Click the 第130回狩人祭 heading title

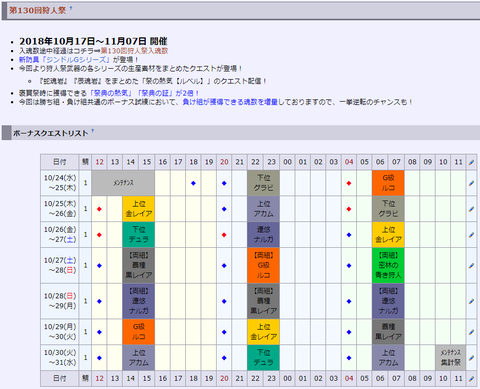tap(37, 10)
